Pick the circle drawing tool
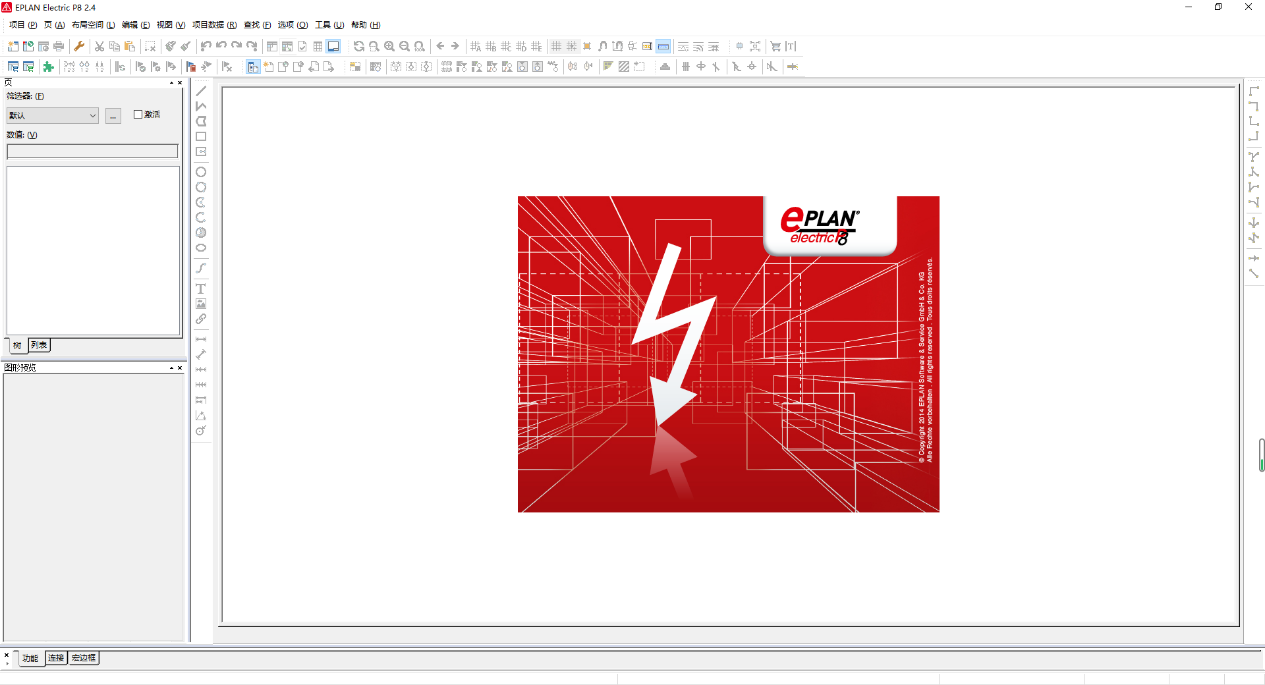 [x=201, y=172]
